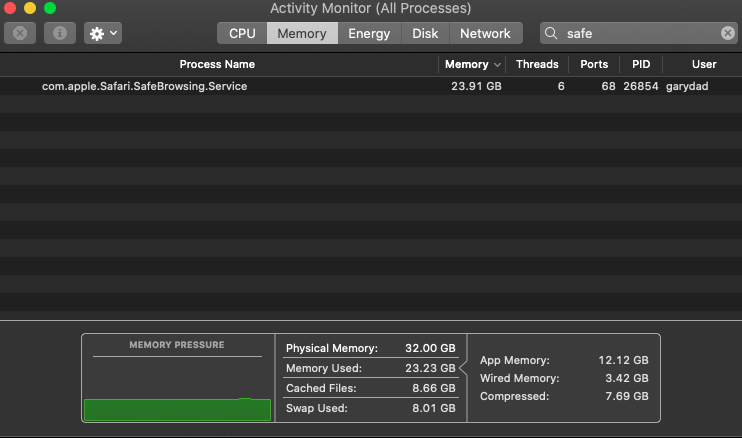Screen dimensions: 742x438
Task: Click the Compressed 7.69 GB value
Action: tap(627, 396)
